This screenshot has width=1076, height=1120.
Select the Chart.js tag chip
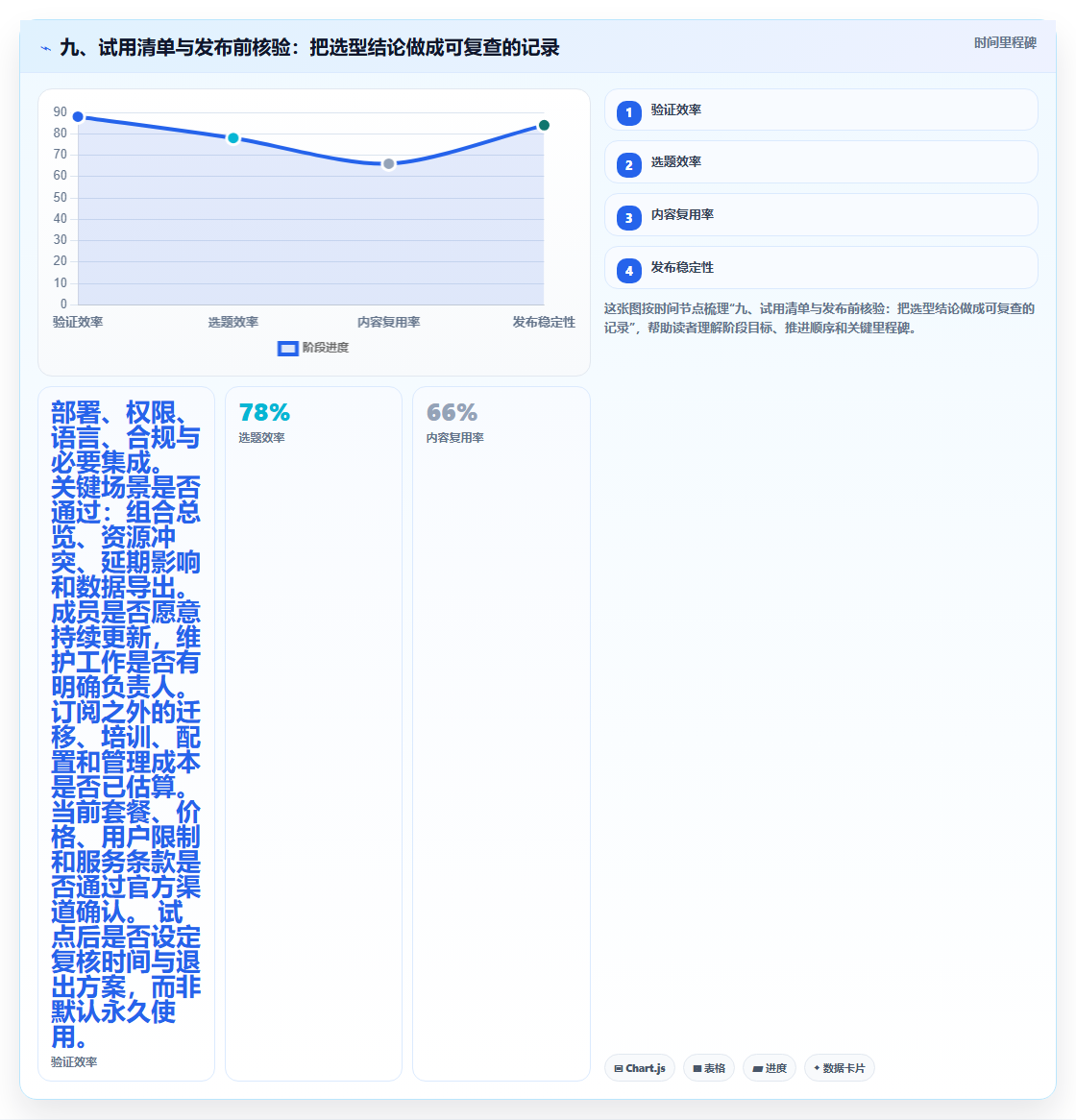(x=640, y=1068)
